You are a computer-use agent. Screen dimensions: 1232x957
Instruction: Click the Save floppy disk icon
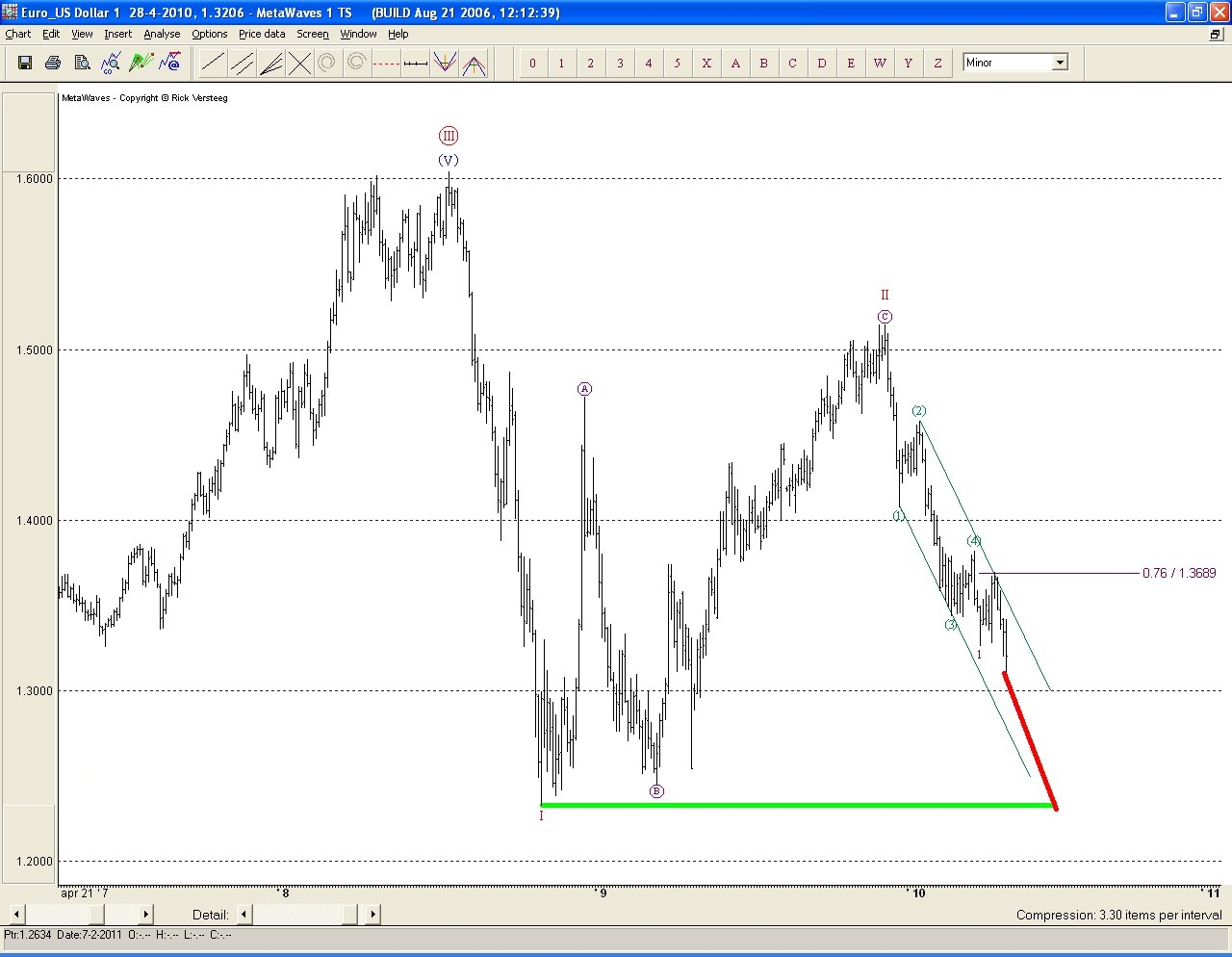tap(25, 63)
